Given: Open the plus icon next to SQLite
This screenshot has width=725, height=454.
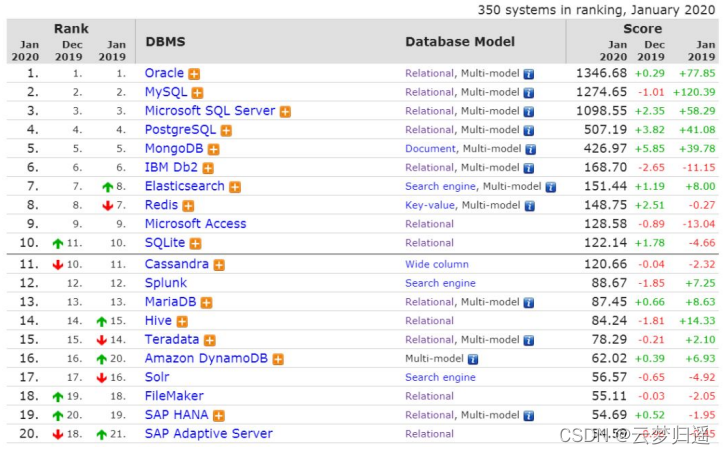Looking at the screenshot, I should point(196,244).
